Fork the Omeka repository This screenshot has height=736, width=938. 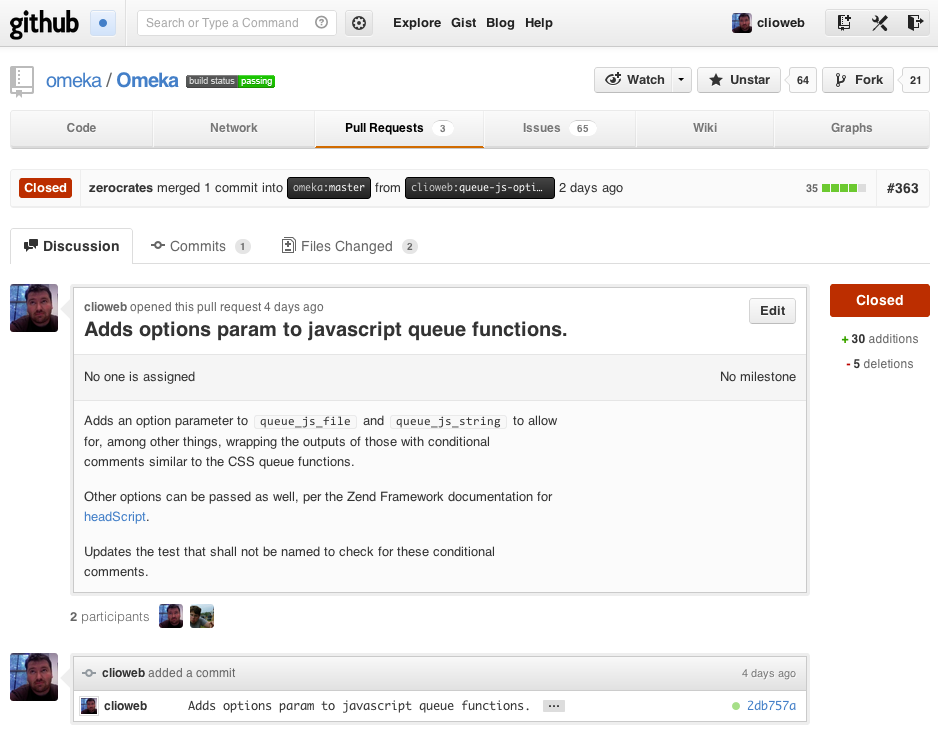point(858,80)
